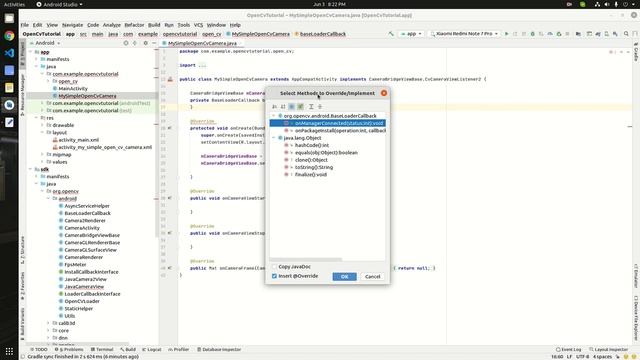Image resolution: width=640 pixels, height=360 pixels.
Task: Select the toString():String method in the dialog
Action: 314,167
